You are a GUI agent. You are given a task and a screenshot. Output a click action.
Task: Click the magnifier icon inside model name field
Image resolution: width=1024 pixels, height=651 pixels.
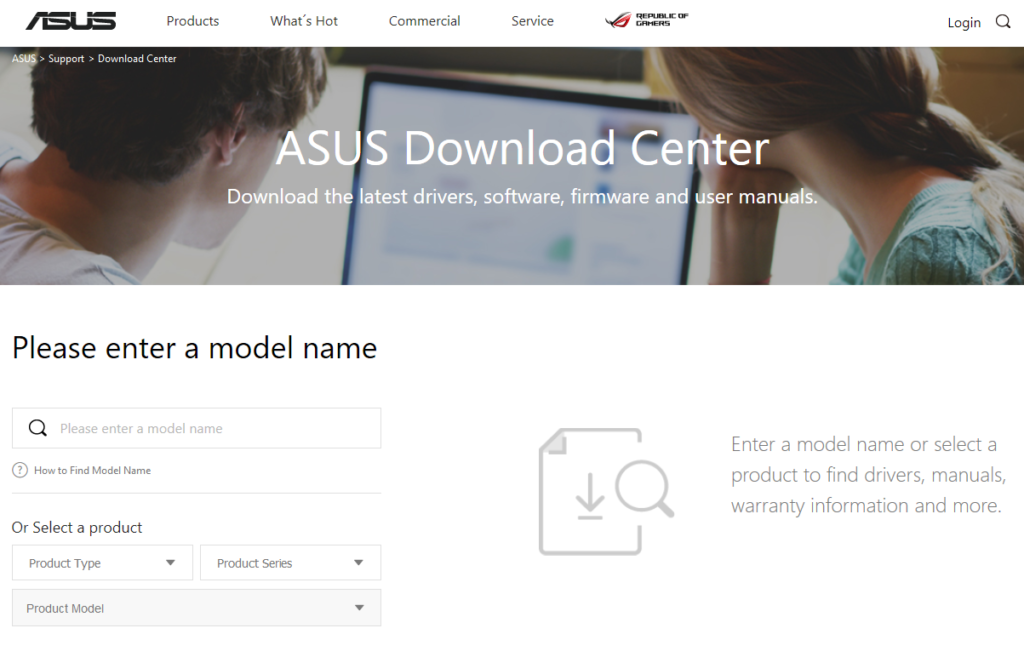[x=38, y=428]
